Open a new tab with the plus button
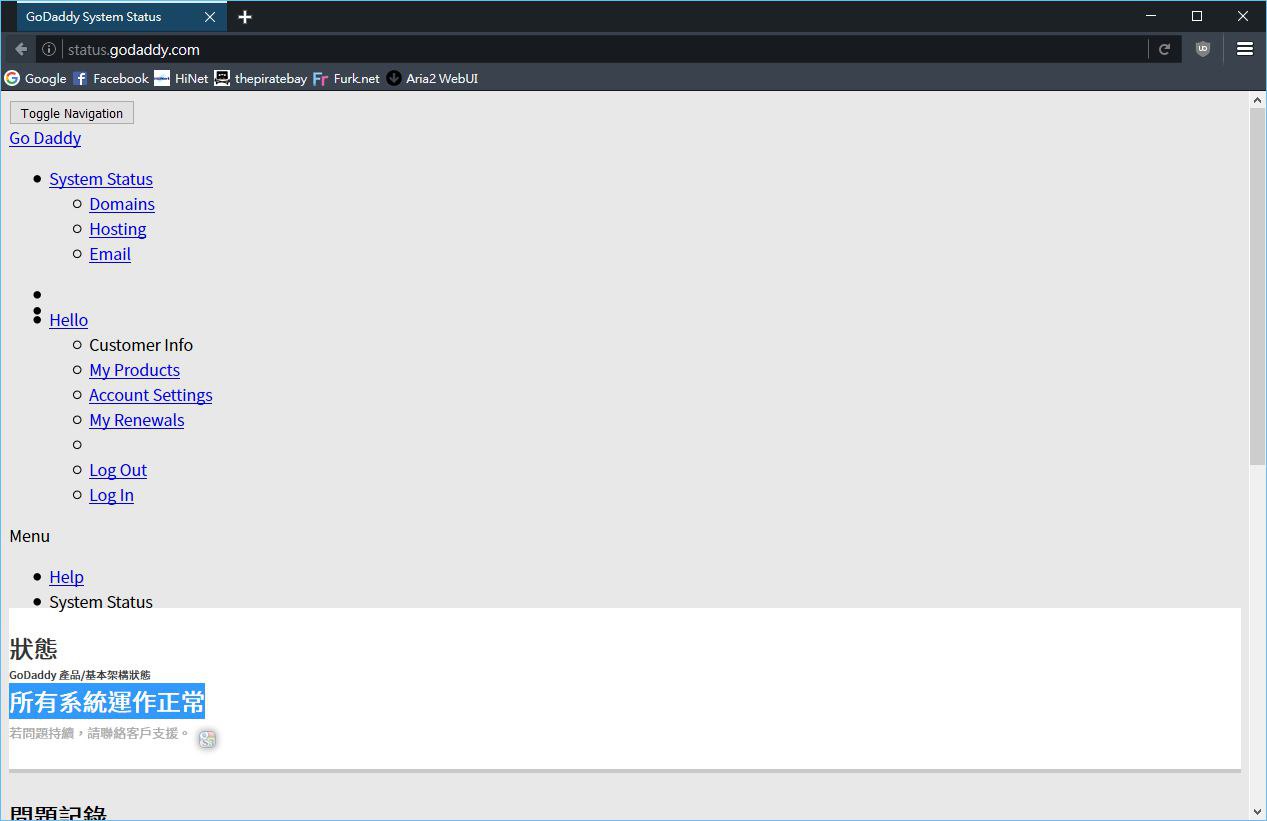The height and width of the screenshot is (821, 1267). pos(245,17)
